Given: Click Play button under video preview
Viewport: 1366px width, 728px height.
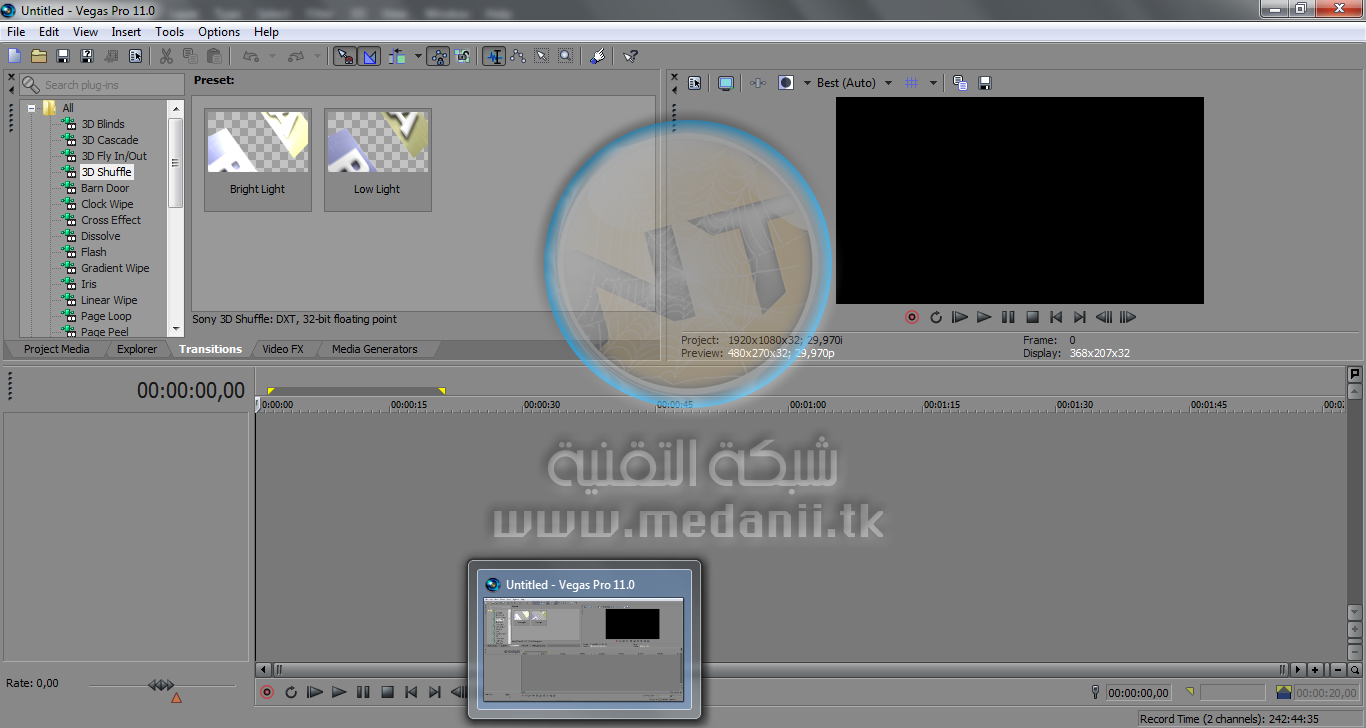Looking at the screenshot, I should 984,317.
